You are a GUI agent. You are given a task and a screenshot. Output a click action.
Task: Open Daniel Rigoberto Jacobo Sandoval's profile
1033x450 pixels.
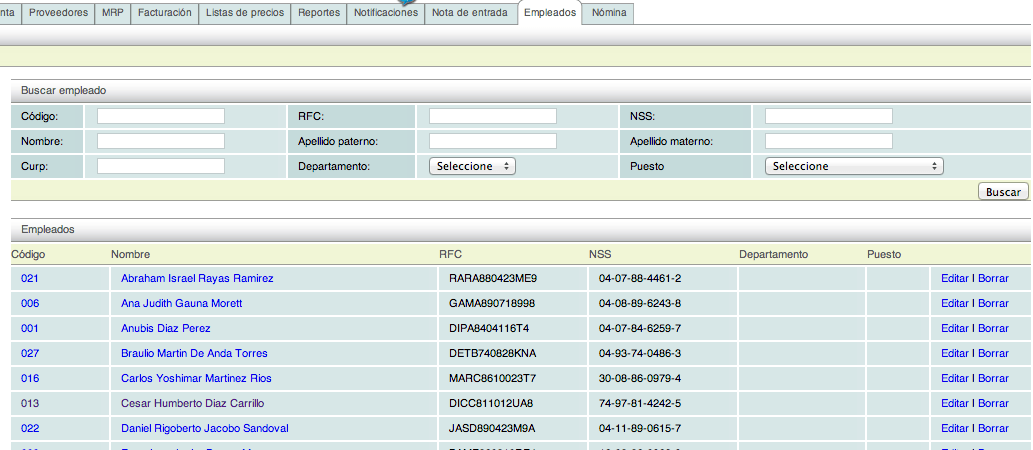[204, 428]
